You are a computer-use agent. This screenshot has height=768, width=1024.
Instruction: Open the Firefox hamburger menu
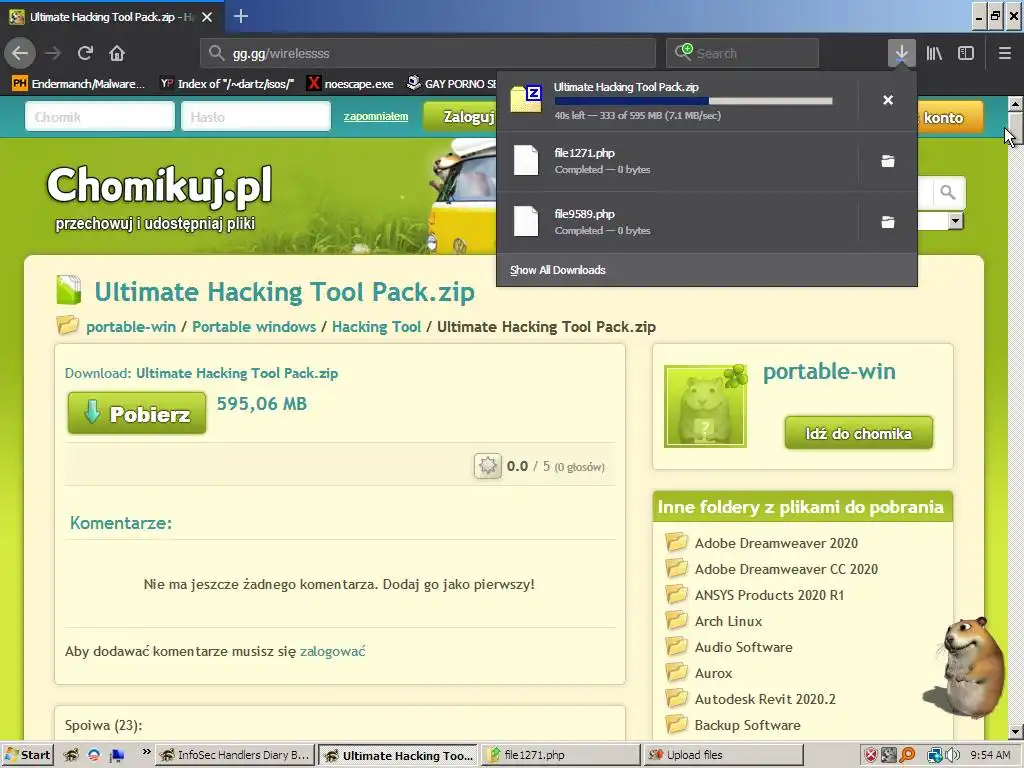(x=1005, y=53)
